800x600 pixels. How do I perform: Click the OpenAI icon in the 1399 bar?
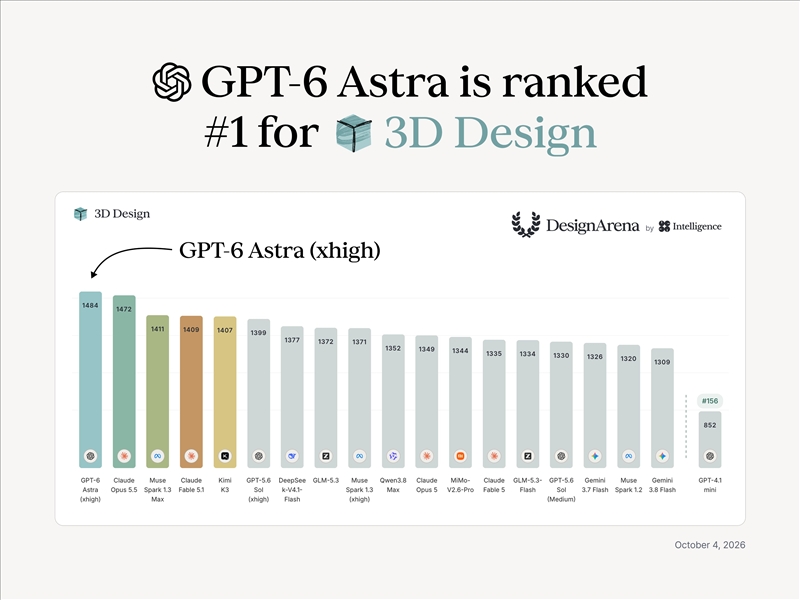click(x=259, y=456)
